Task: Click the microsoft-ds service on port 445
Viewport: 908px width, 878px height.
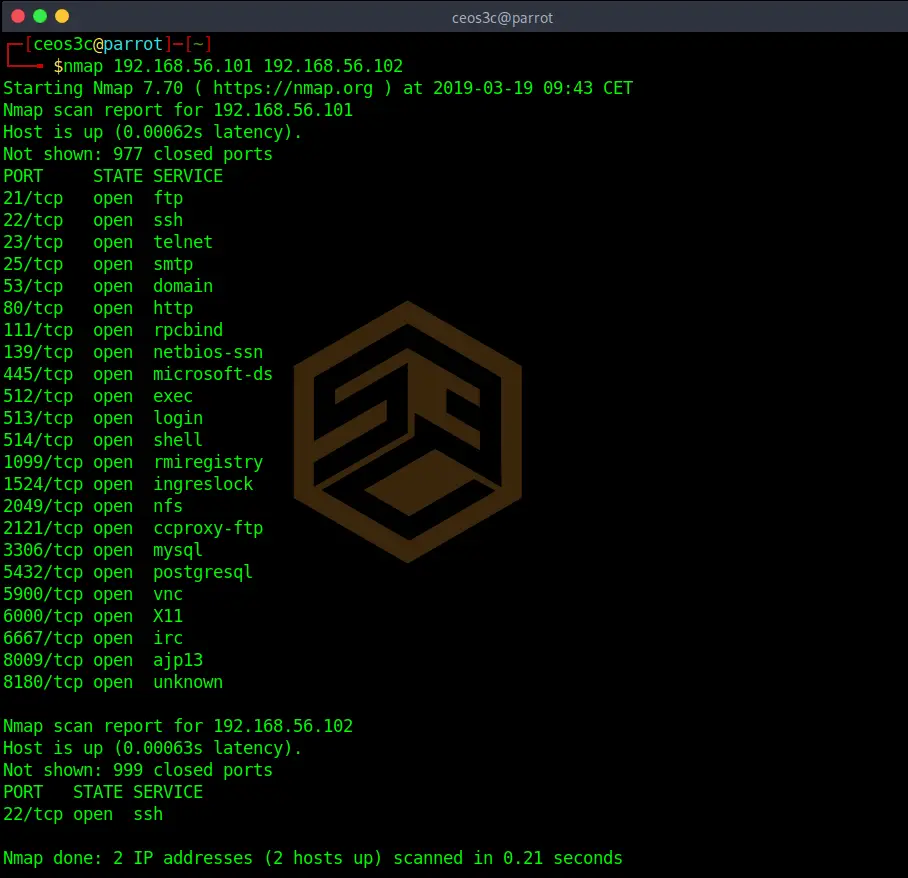Action: click(212, 374)
